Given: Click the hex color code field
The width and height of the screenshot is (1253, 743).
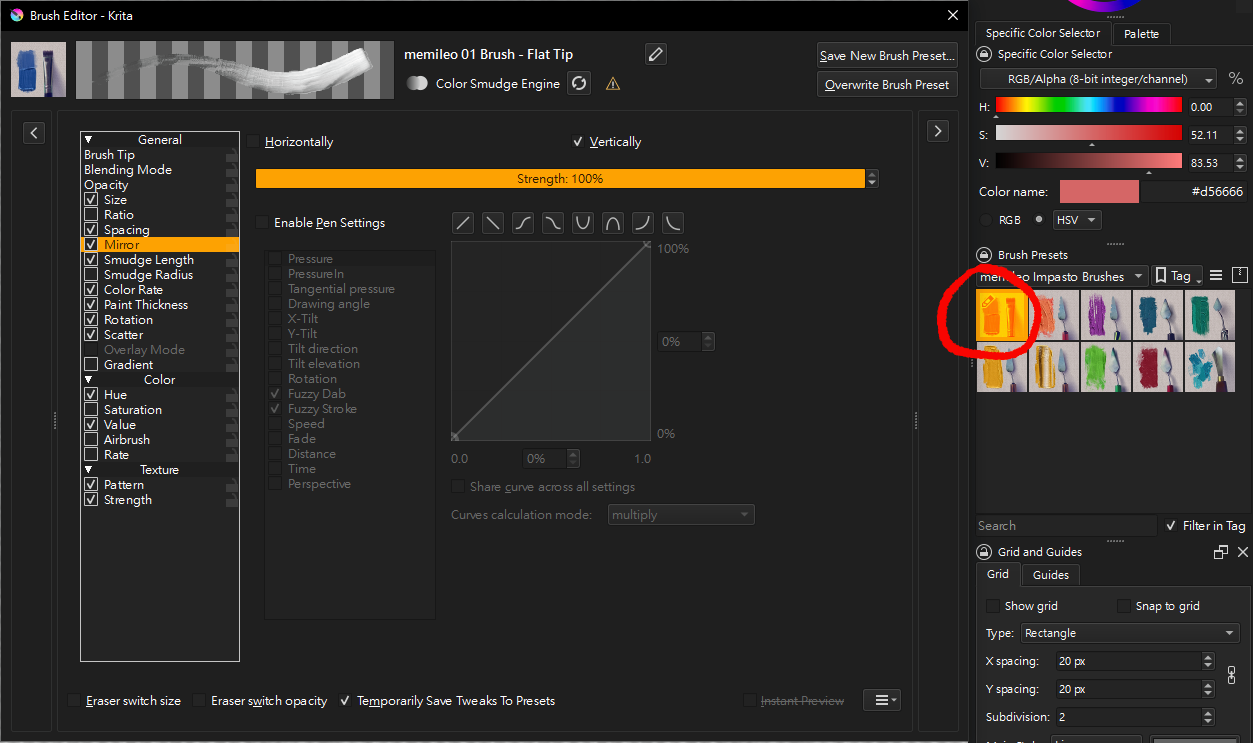Looking at the screenshot, I should [1194, 192].
